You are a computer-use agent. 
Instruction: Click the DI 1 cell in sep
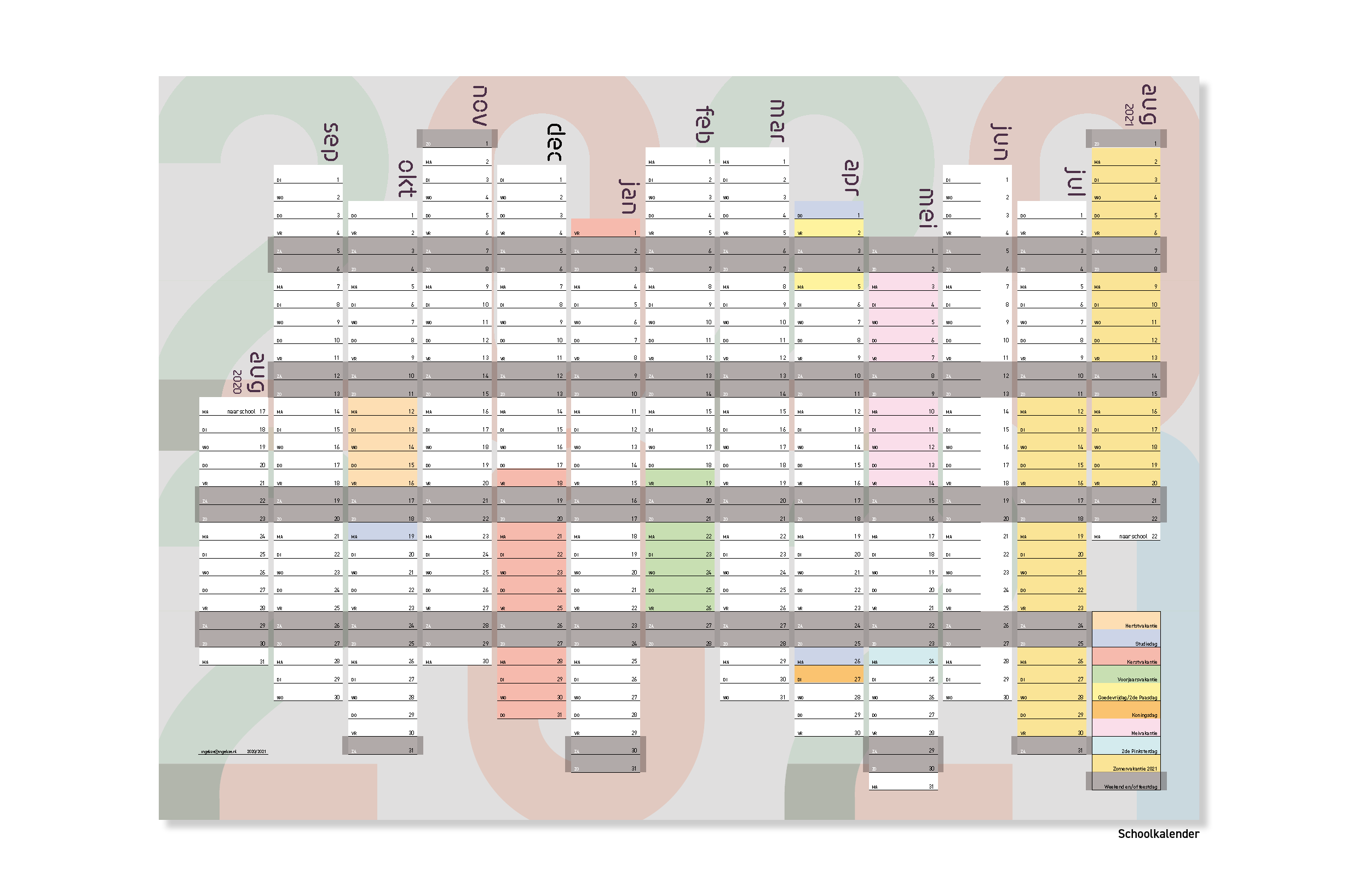click(308, 175)
